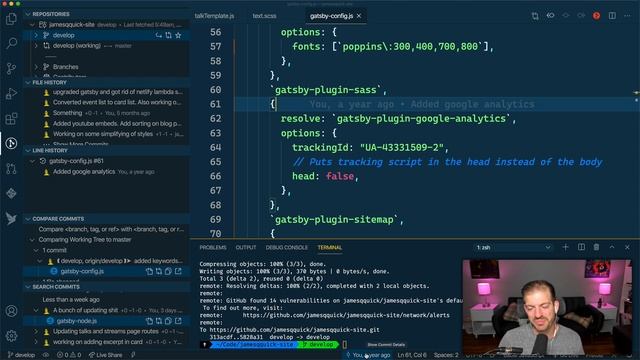Select the GitLens activity bar icon
640x360 pixels.
click(x=11, y=143)
